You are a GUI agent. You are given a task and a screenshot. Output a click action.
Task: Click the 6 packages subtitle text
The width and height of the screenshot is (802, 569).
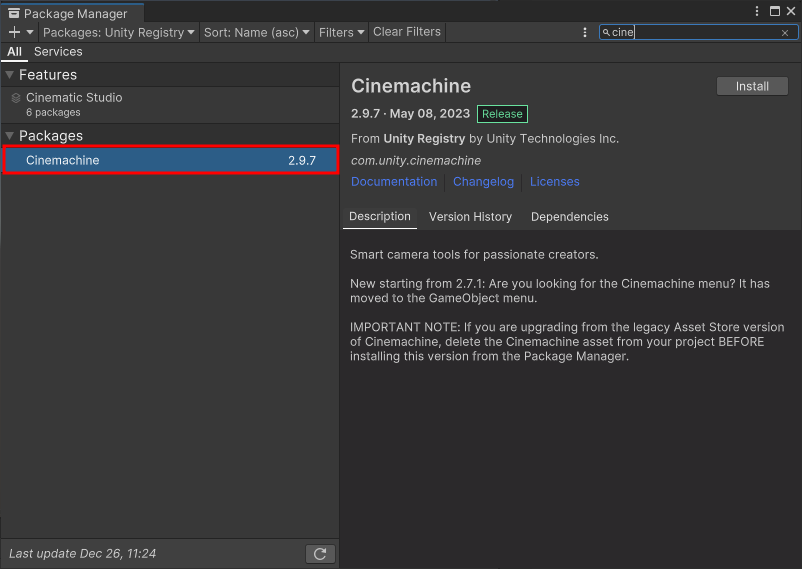53,113
